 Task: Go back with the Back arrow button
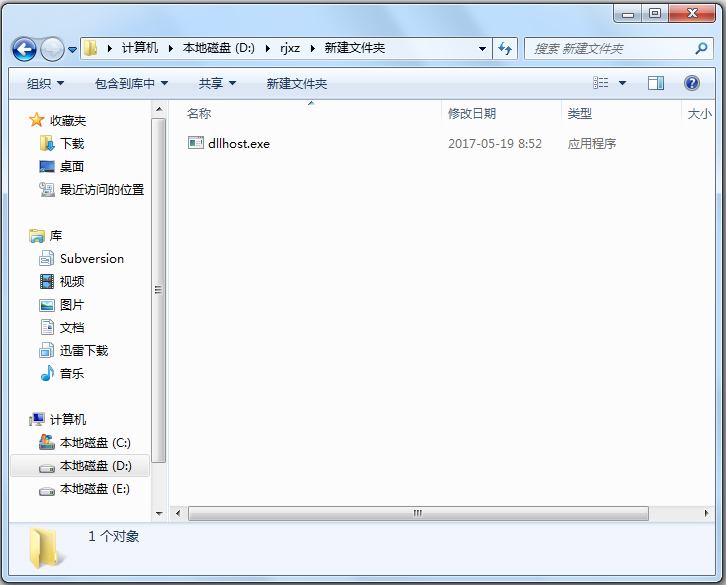[x=24, y=49]
